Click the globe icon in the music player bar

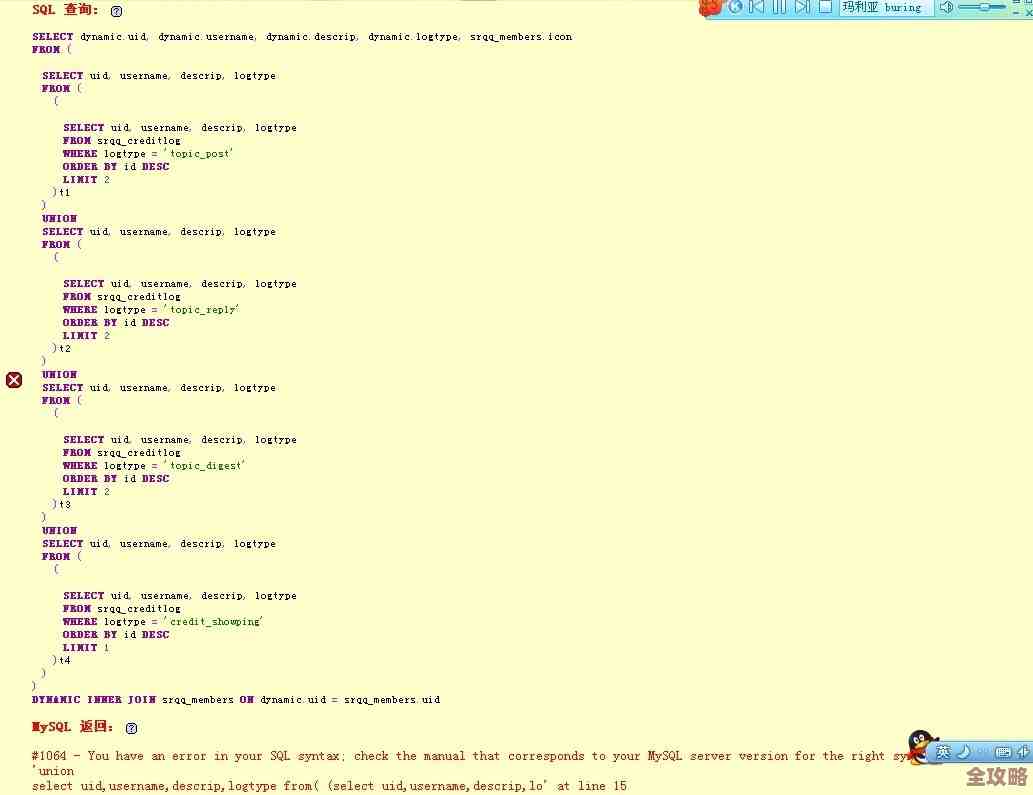pyautogui.click(x=736, y=7)
